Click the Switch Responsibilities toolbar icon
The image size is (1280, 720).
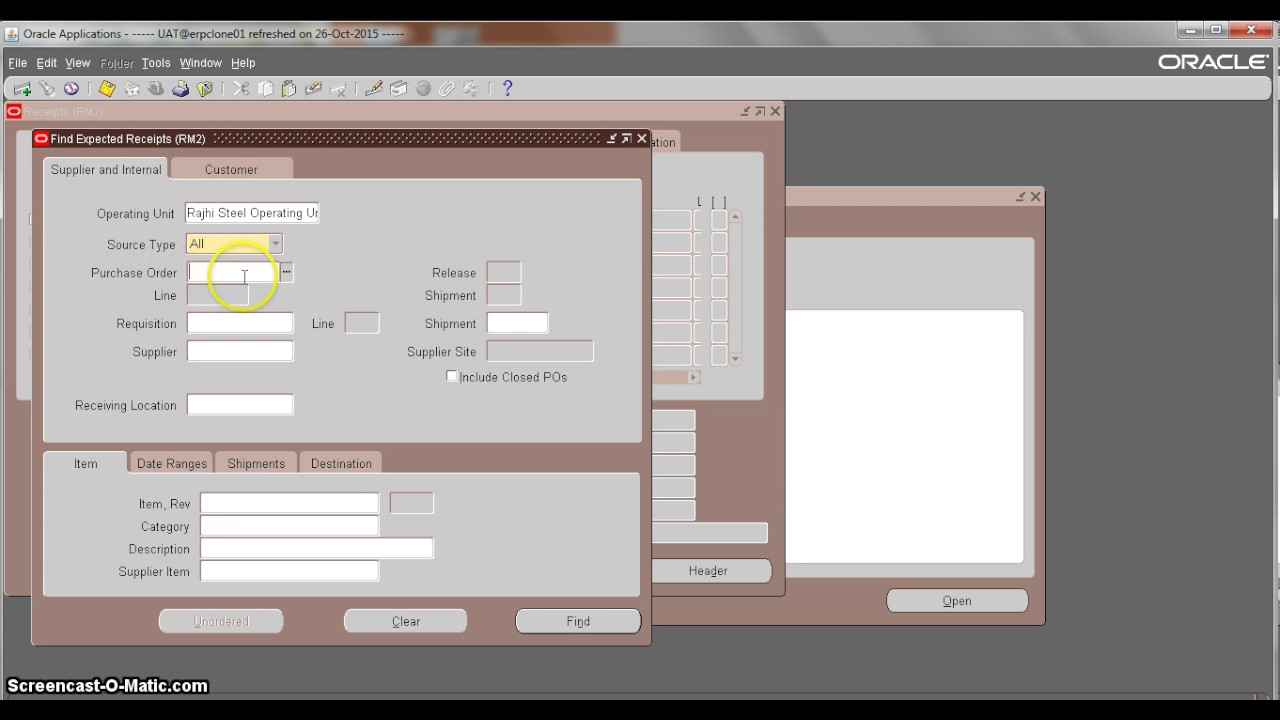click(156, 89)
